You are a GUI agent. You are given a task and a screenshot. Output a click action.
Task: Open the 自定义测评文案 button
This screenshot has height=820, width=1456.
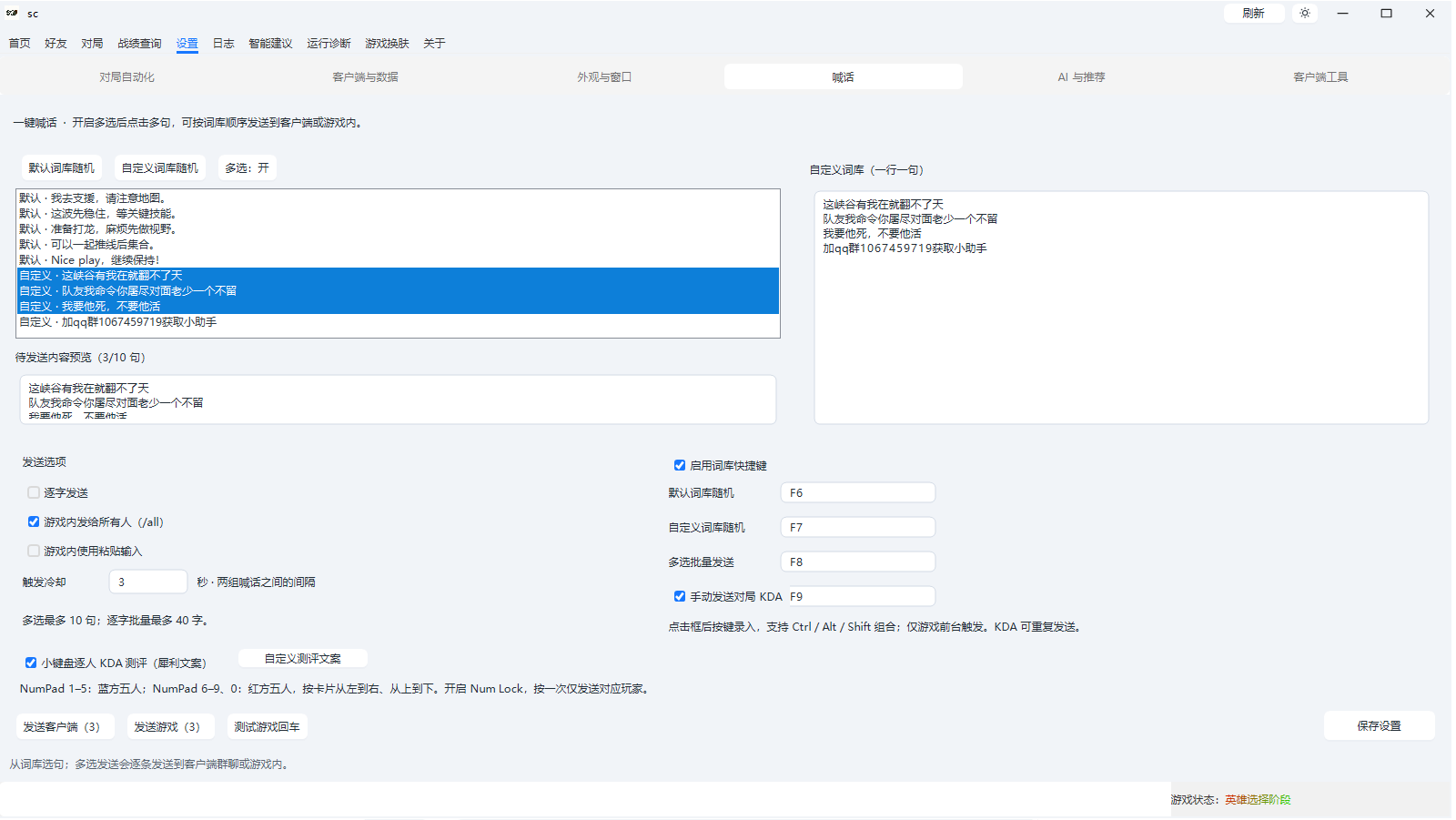coord(303,658)
